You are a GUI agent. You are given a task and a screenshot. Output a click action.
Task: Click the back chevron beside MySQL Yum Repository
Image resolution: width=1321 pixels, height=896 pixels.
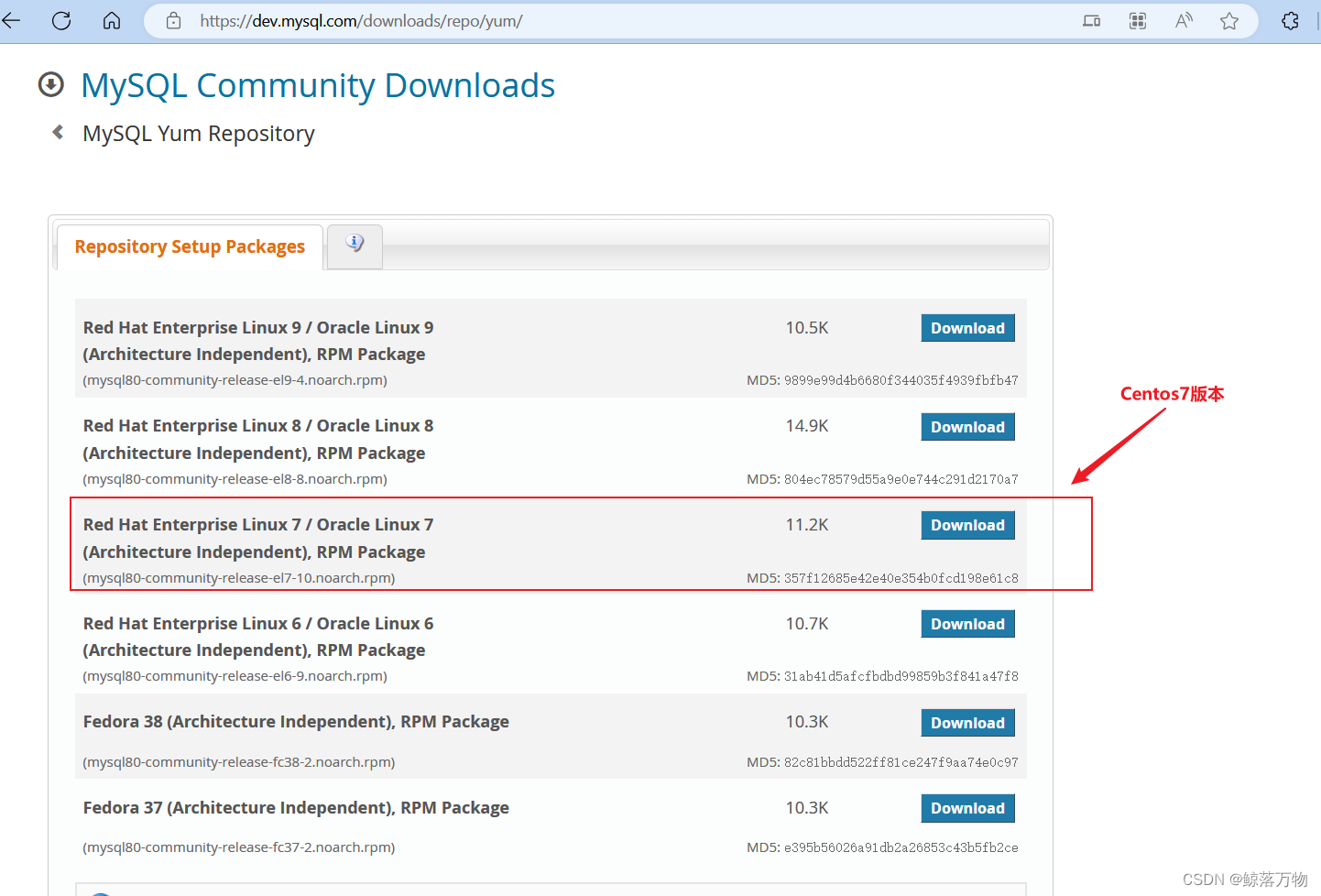point(57,132)
